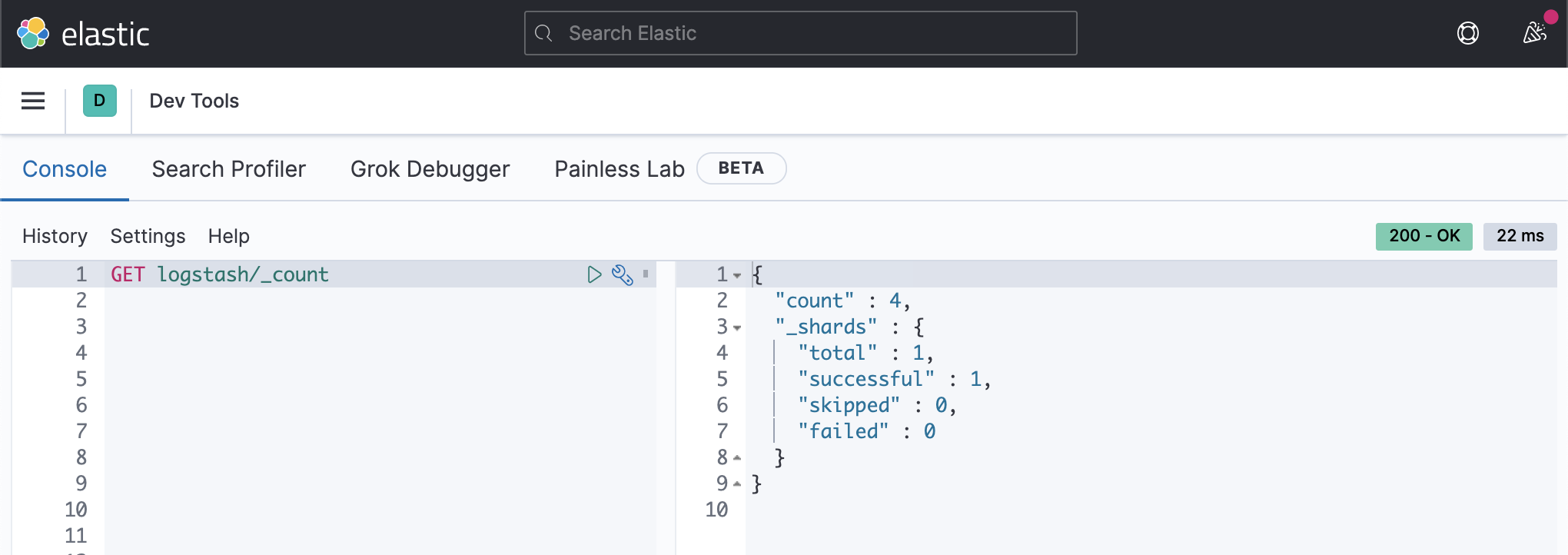The width and height of the screenshot is (1568, 555).
Task: Open the console Help panel
Action: (x=229, y=236)
